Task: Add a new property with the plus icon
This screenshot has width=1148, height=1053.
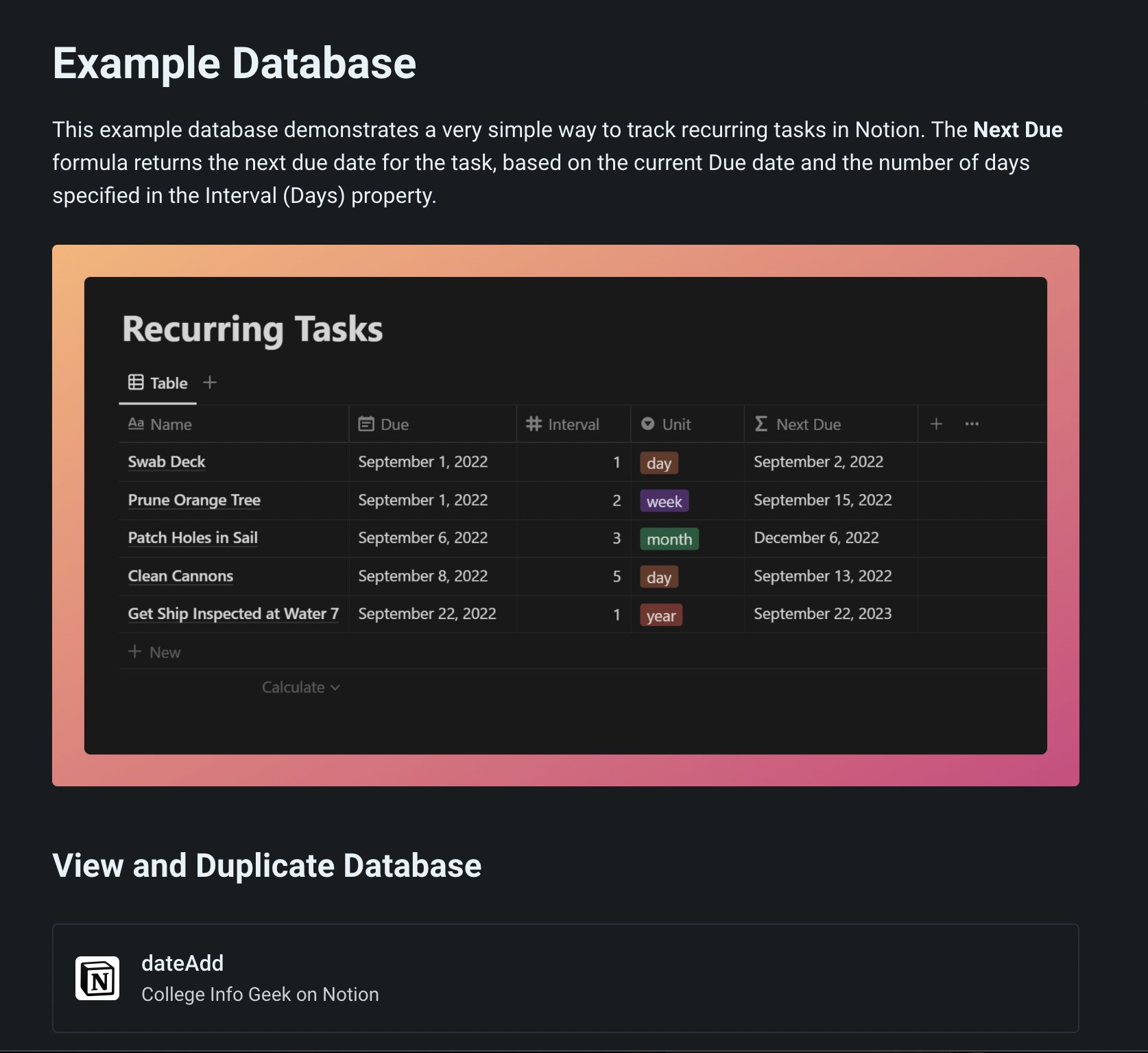Action: pos(935,424)
